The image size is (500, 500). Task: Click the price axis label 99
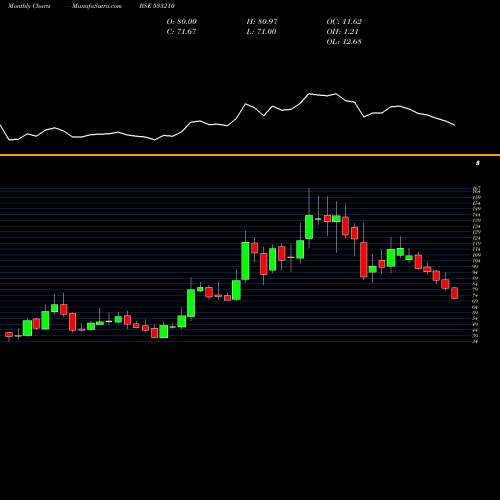[x=475, y=266]
